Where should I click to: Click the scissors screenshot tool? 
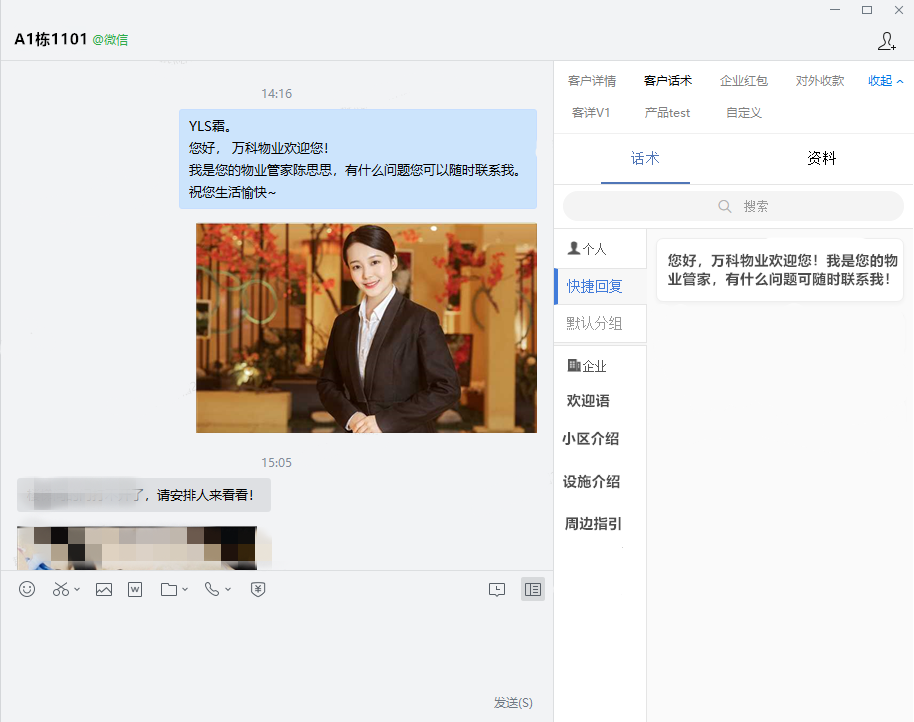(x=62, y=589)
